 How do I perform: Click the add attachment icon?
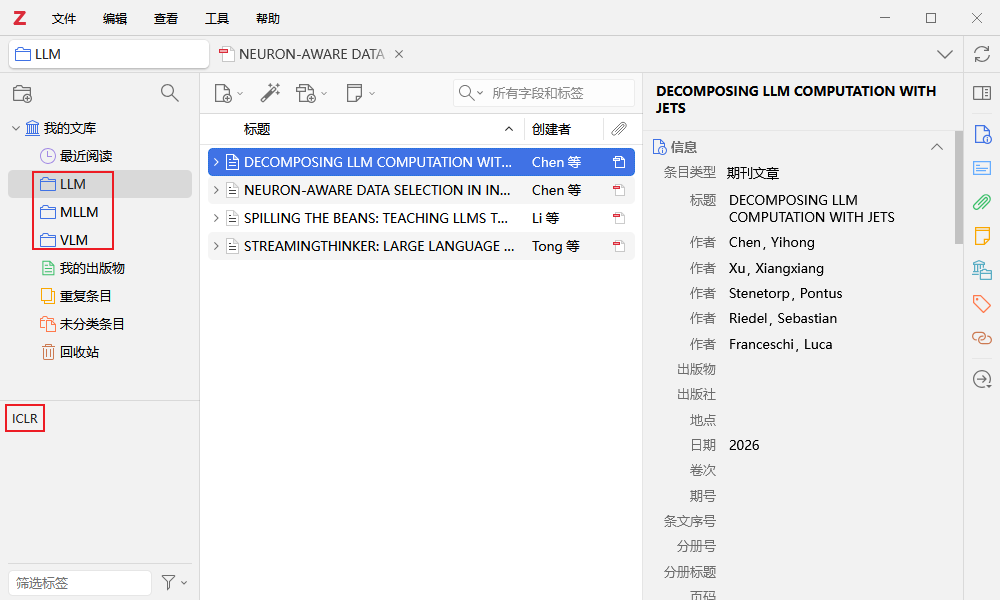tap(306, 93)
